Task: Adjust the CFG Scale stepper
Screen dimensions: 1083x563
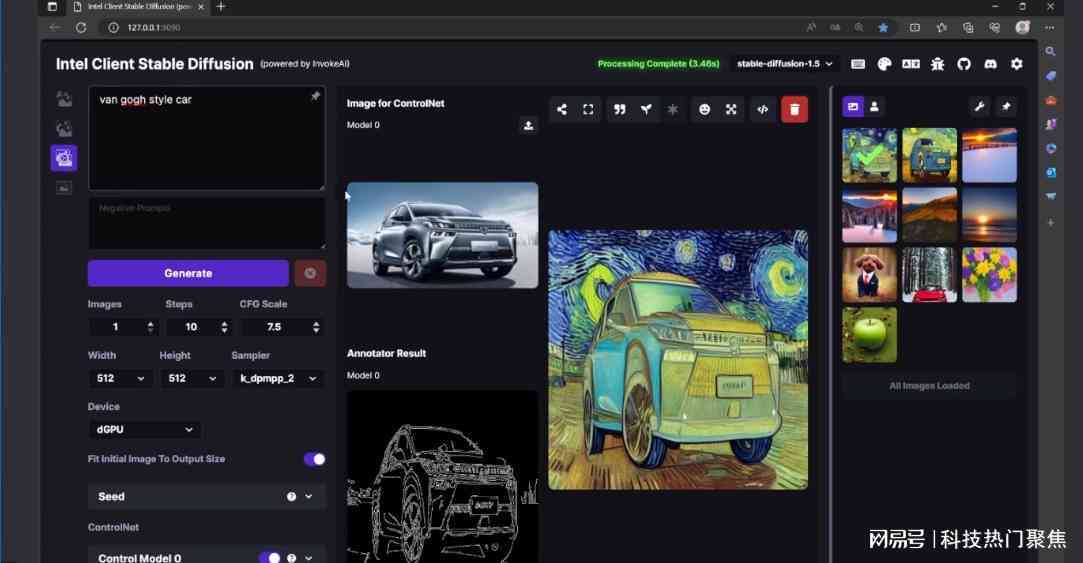Action: click(x=316, y=327)
